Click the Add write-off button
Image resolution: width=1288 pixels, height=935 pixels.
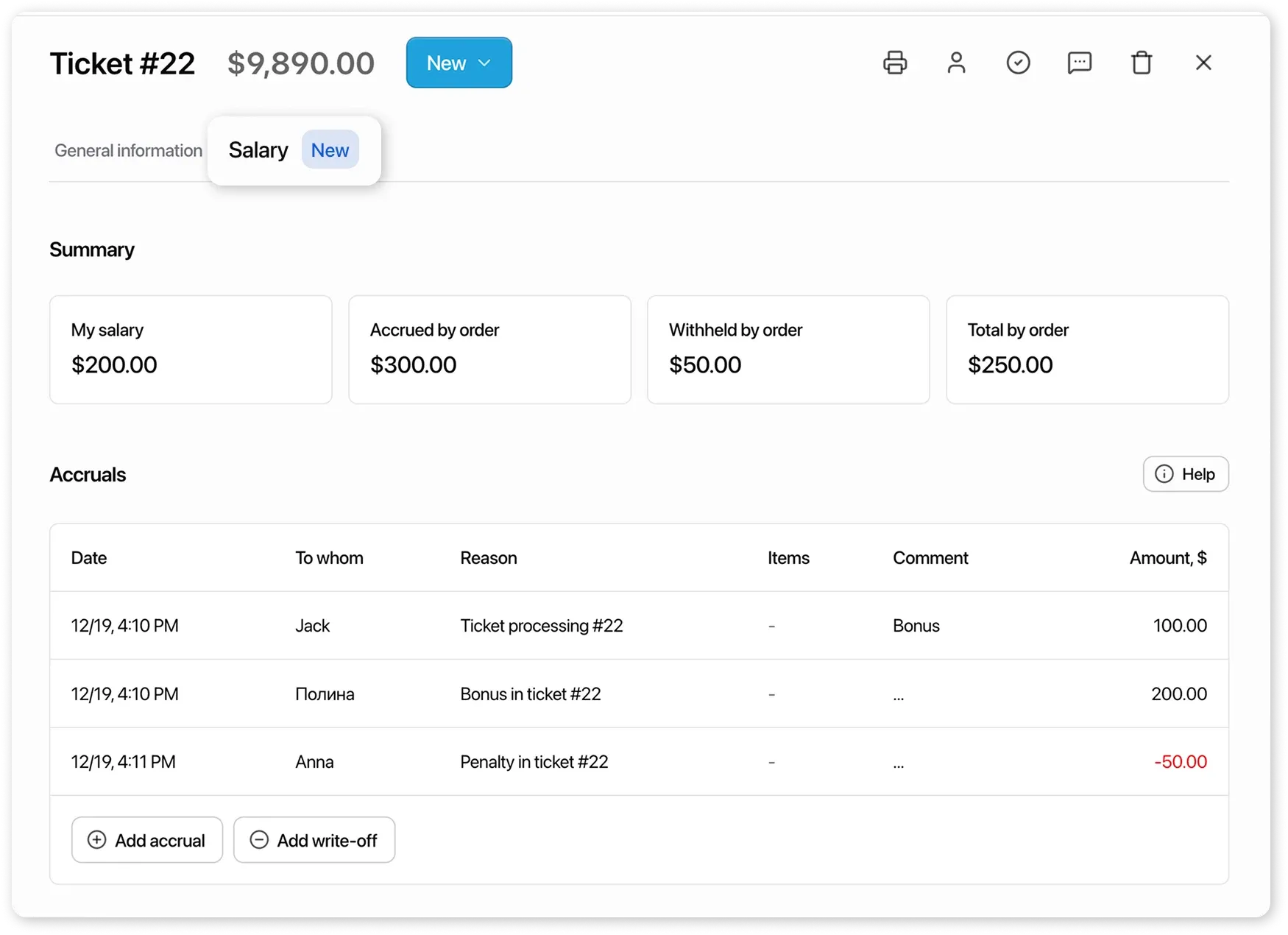click(x=314, y=839)
